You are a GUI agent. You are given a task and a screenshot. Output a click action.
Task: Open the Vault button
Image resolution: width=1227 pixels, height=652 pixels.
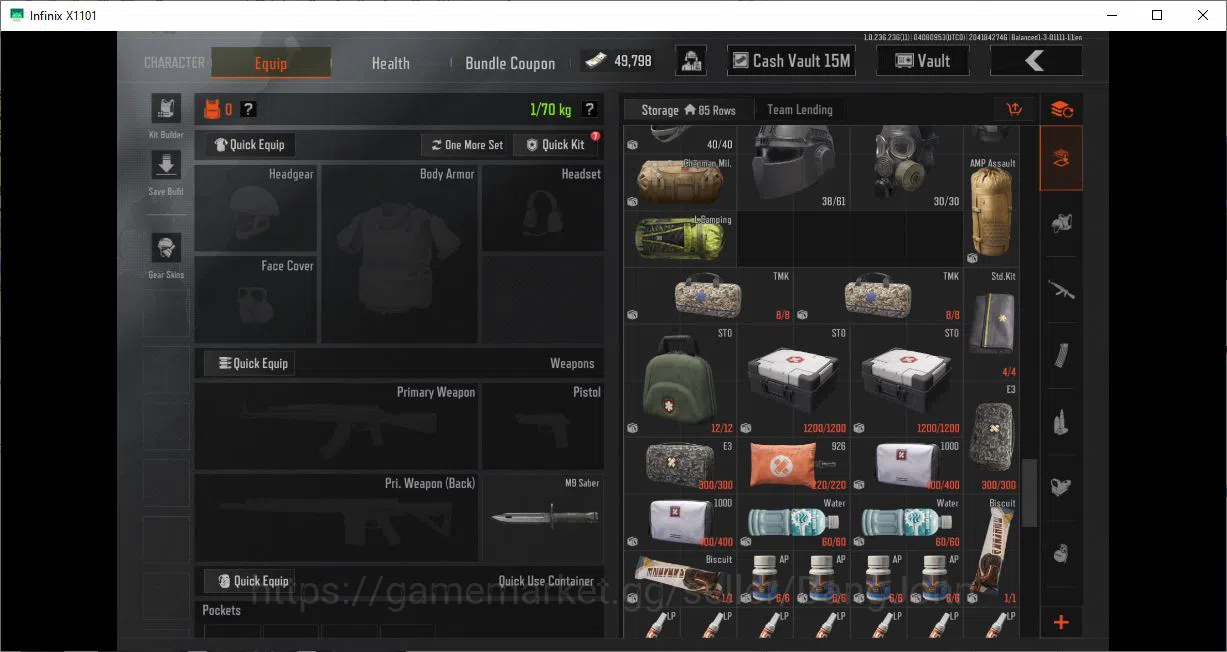click(x=923, y=61)
